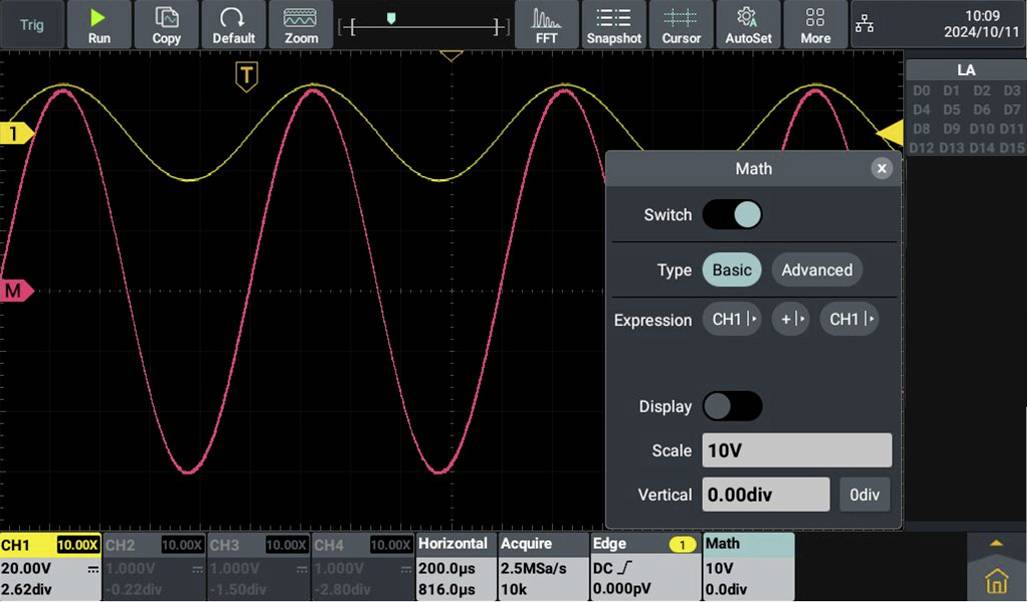This screenshot has height=602, width=1028.
Task: Run AutoSet to auto-configure waveforms
Action: tap(748, 24)
